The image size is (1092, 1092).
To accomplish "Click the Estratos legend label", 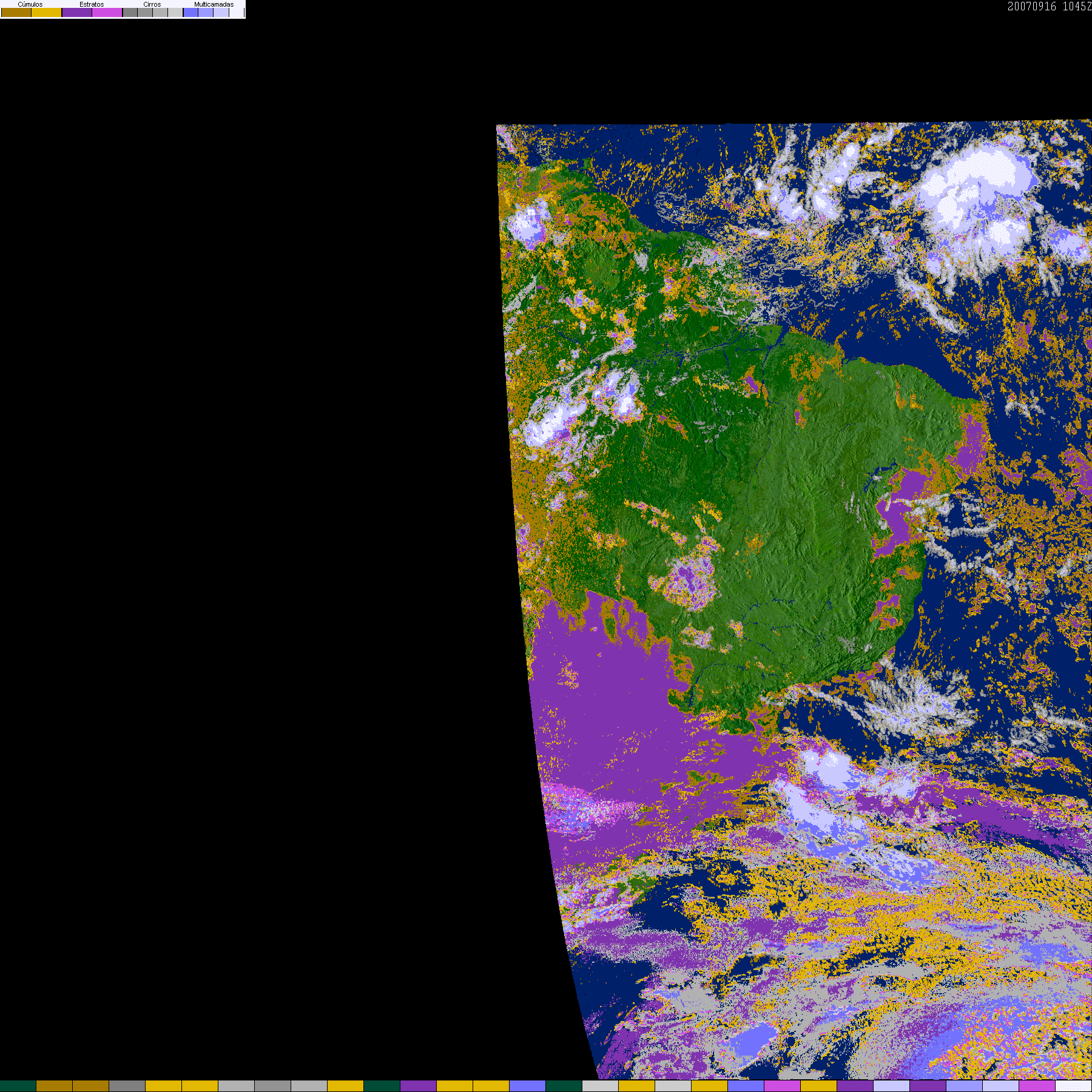I will pos(92,4).
